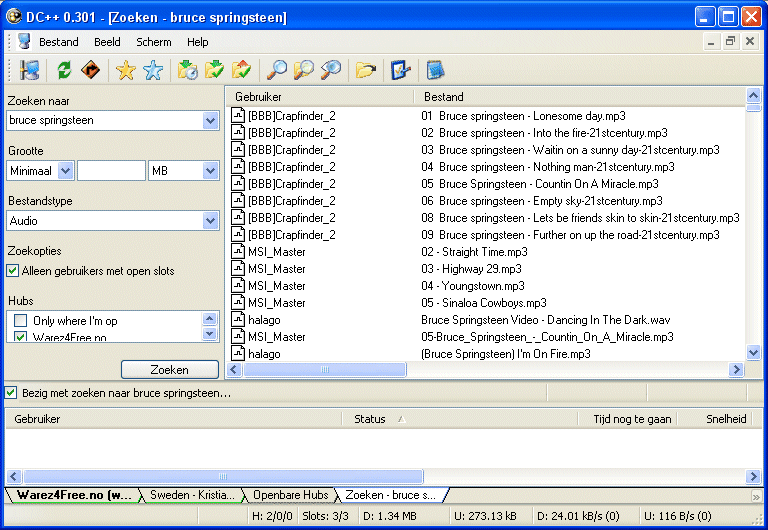This screenshot has height=530, width=768.
Task: Uncheck Alleen gebruikers met open slots
Action: pos(13,271)
